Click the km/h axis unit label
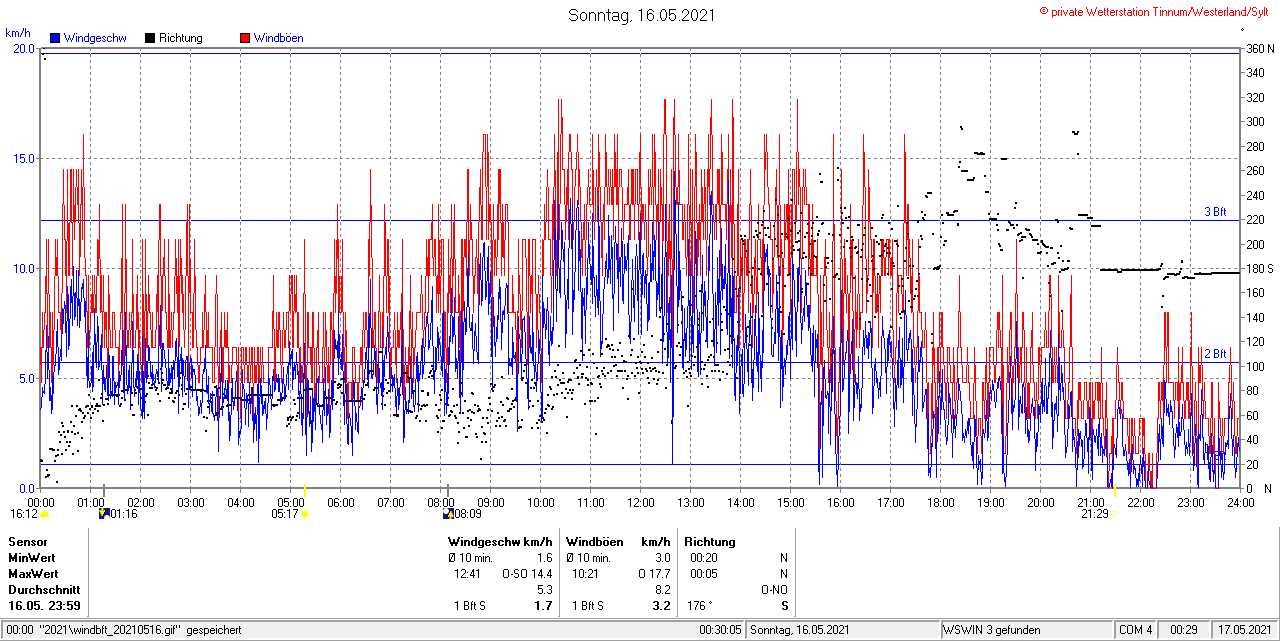Image resolution: width=1280 pixels, height=641 pixels. pos(18,33)
